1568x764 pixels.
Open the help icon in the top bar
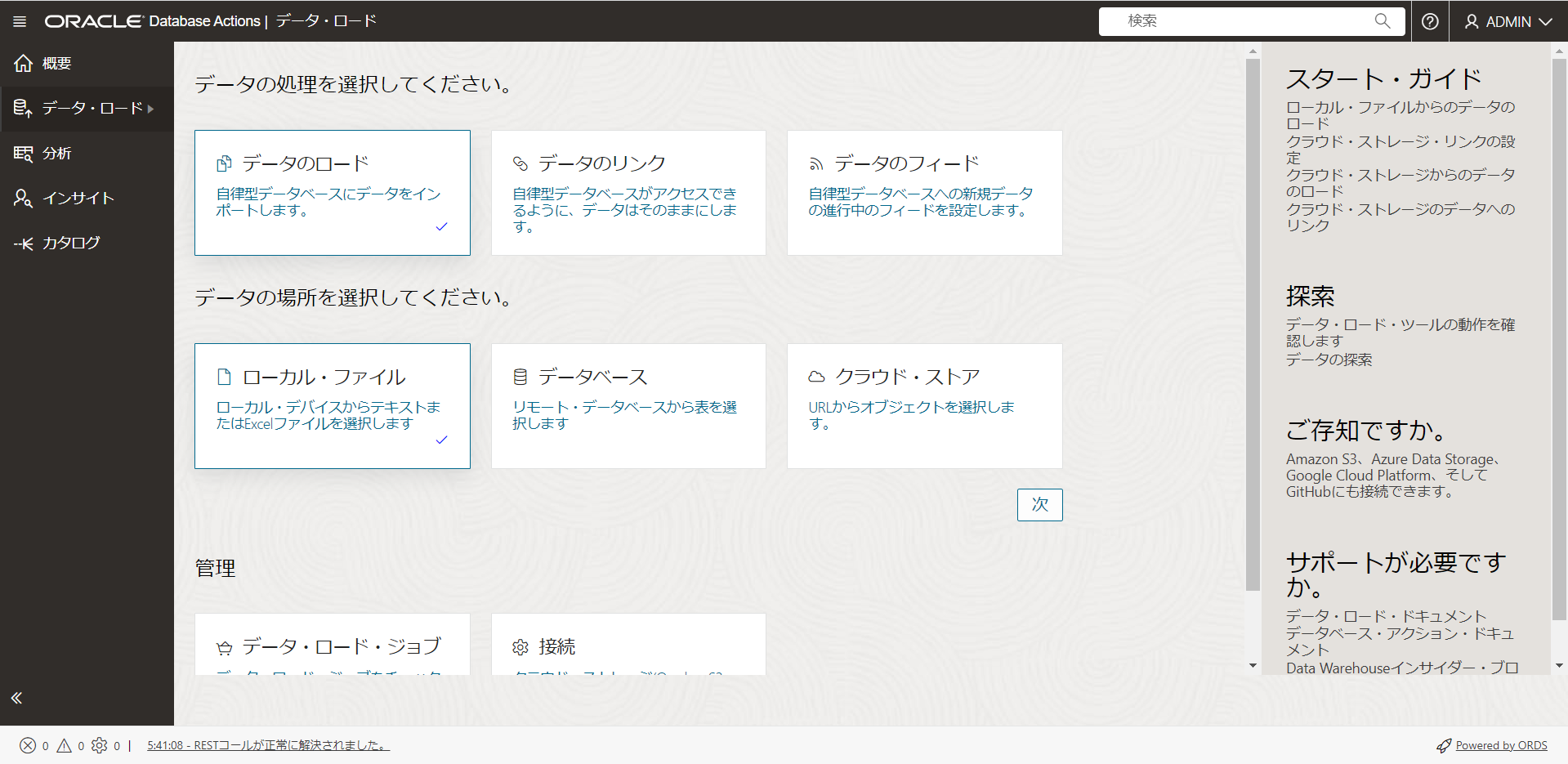pos(1429,20)
